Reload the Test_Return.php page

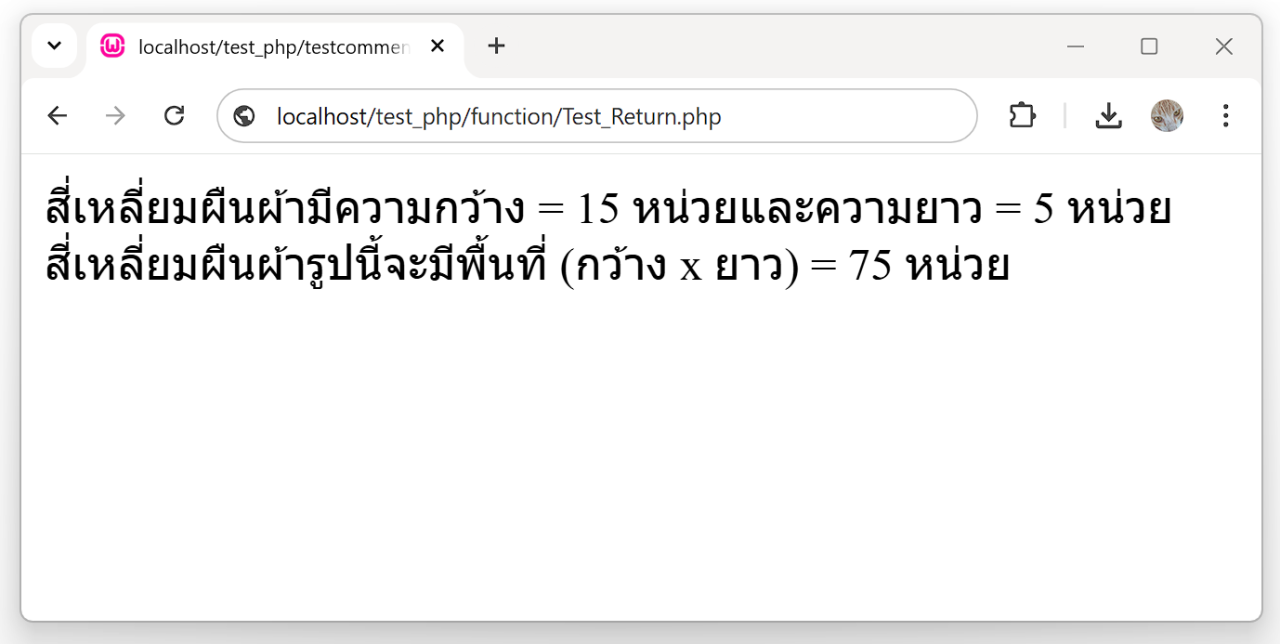174,116
